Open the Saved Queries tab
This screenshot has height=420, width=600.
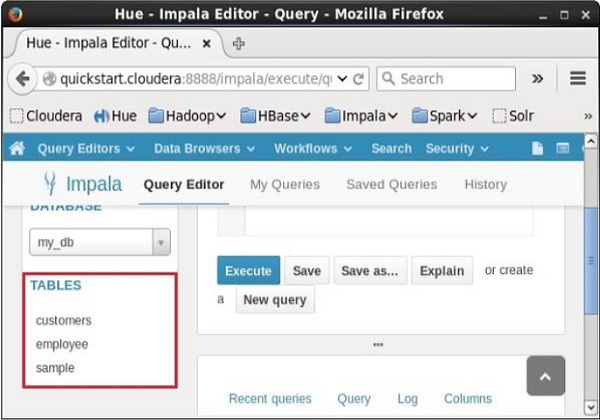click(x=391, y=184)
